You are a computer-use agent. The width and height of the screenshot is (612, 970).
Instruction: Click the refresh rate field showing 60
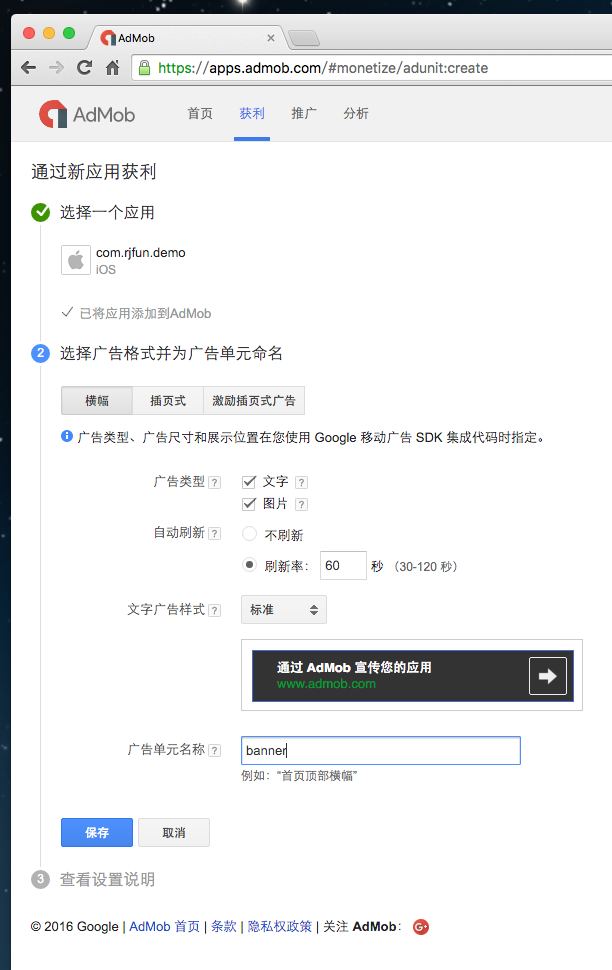[343, 565]
